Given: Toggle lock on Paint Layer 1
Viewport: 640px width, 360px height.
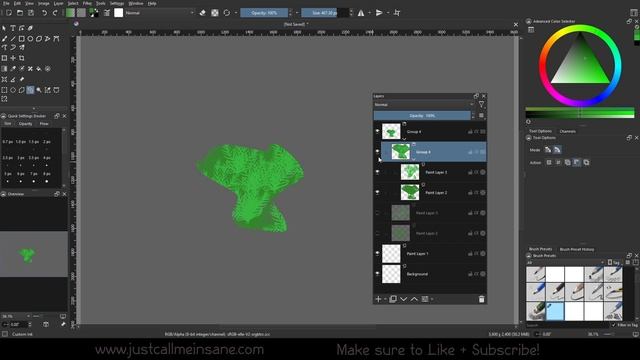Looking at the screenshot, I should tap(470, 253).
